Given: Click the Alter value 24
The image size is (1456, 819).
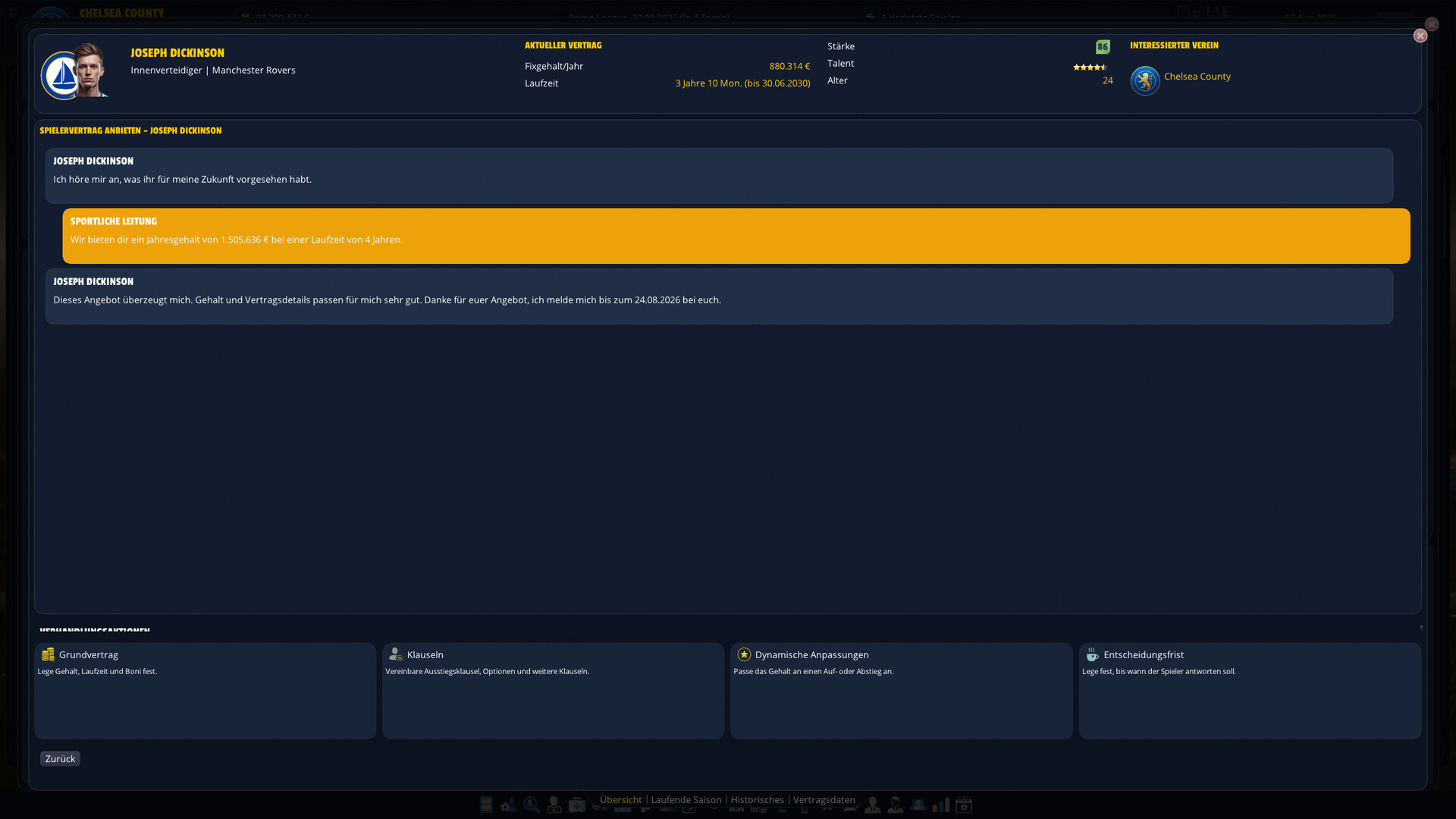Looking at the screenshot, I should [x=1107, y=81].
